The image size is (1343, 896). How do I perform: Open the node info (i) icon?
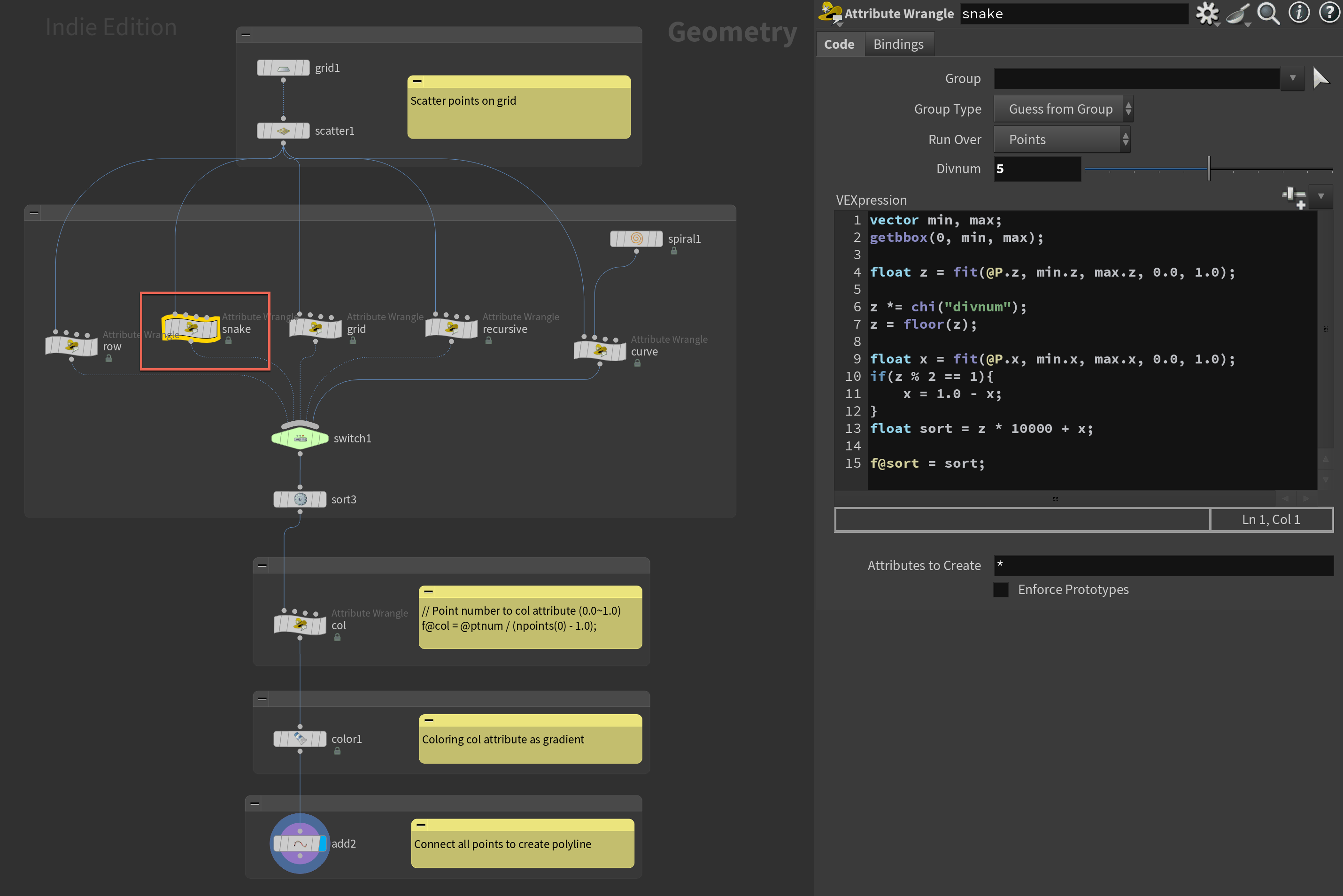click(1298, 13)
